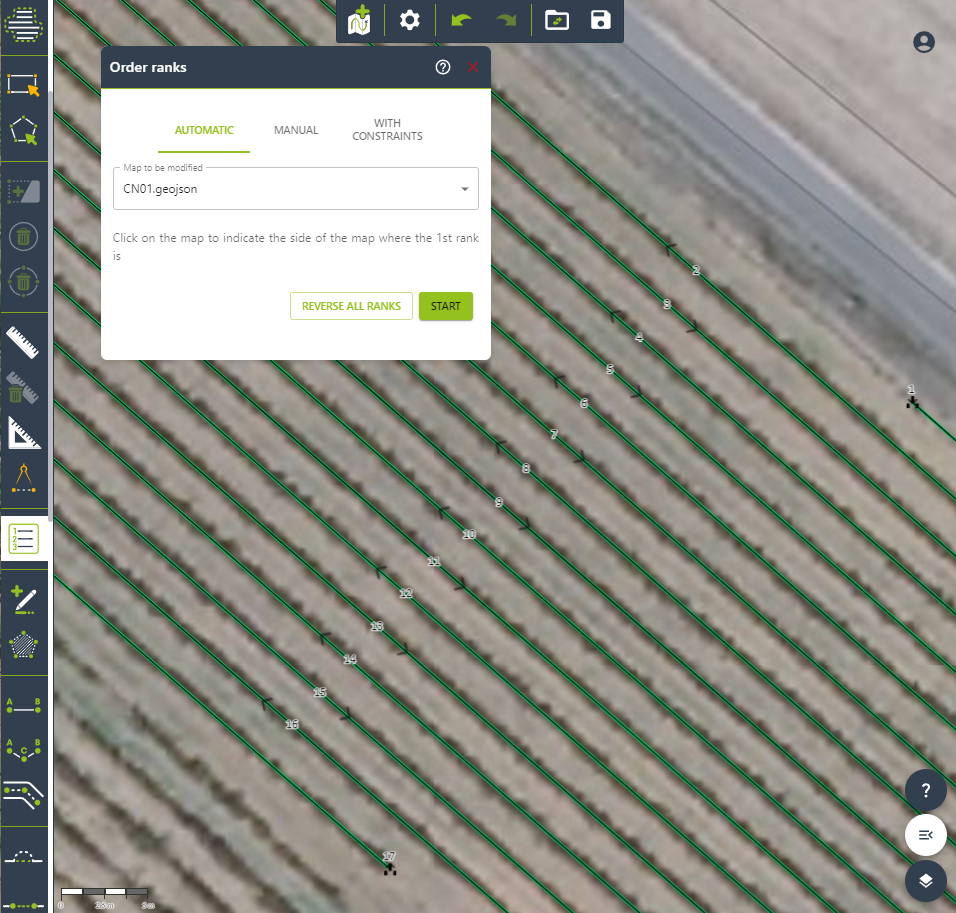This screenshot has width=956, height=913.
Task: Undo the last action
Action: tap(460, 20)
